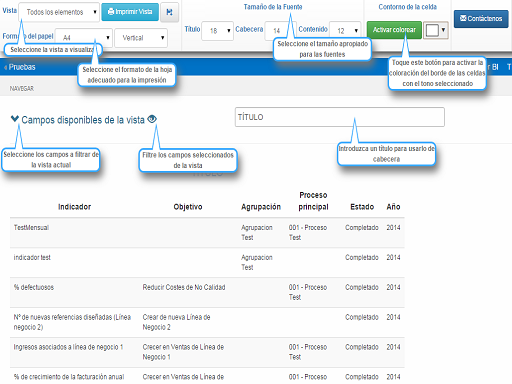Open the Título font size dropdown
Image resolution: width=512 pixels, height=384 pixels.
[217, 31]
